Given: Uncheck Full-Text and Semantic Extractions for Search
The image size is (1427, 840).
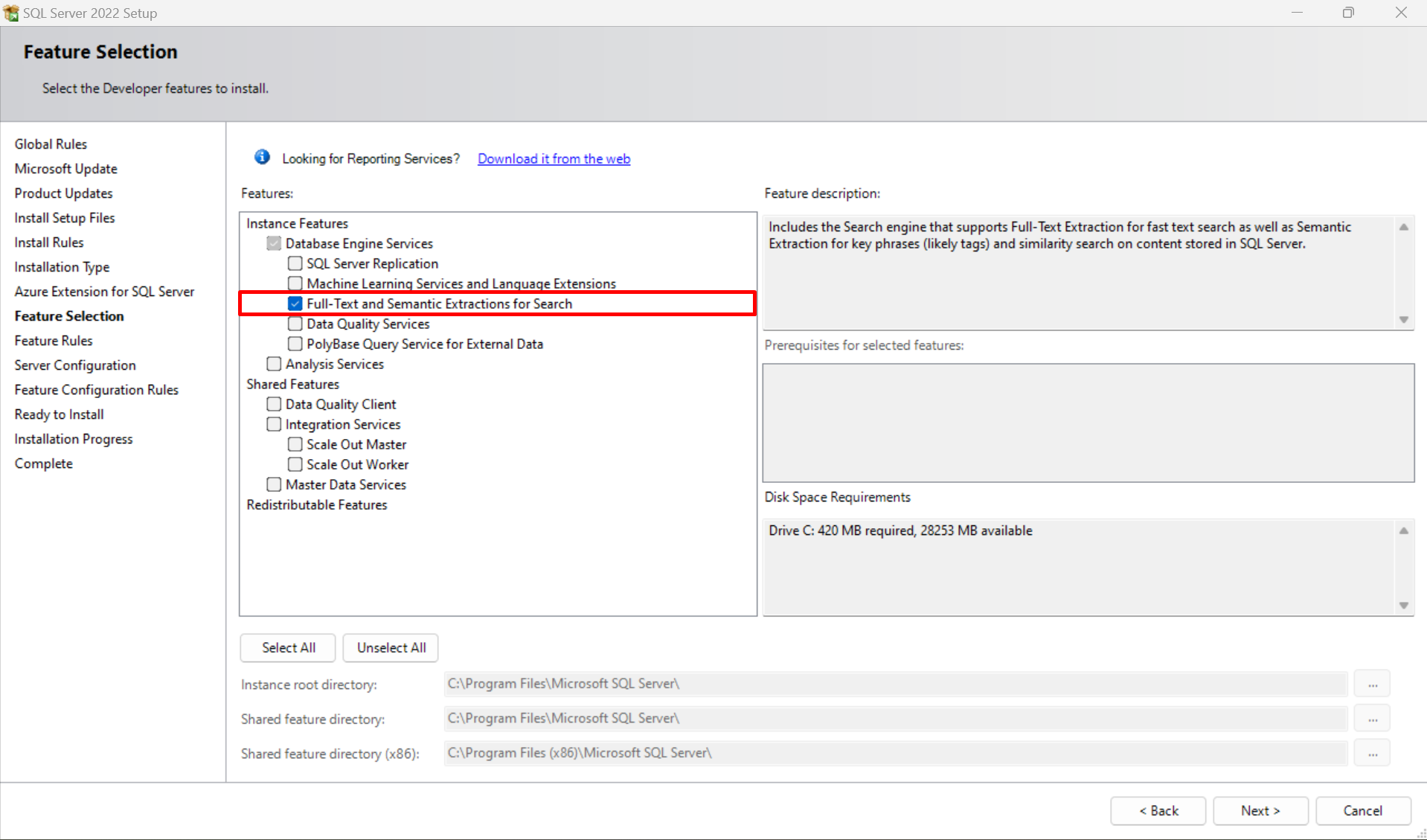Looking at the screenshot, I should point(295,304).
